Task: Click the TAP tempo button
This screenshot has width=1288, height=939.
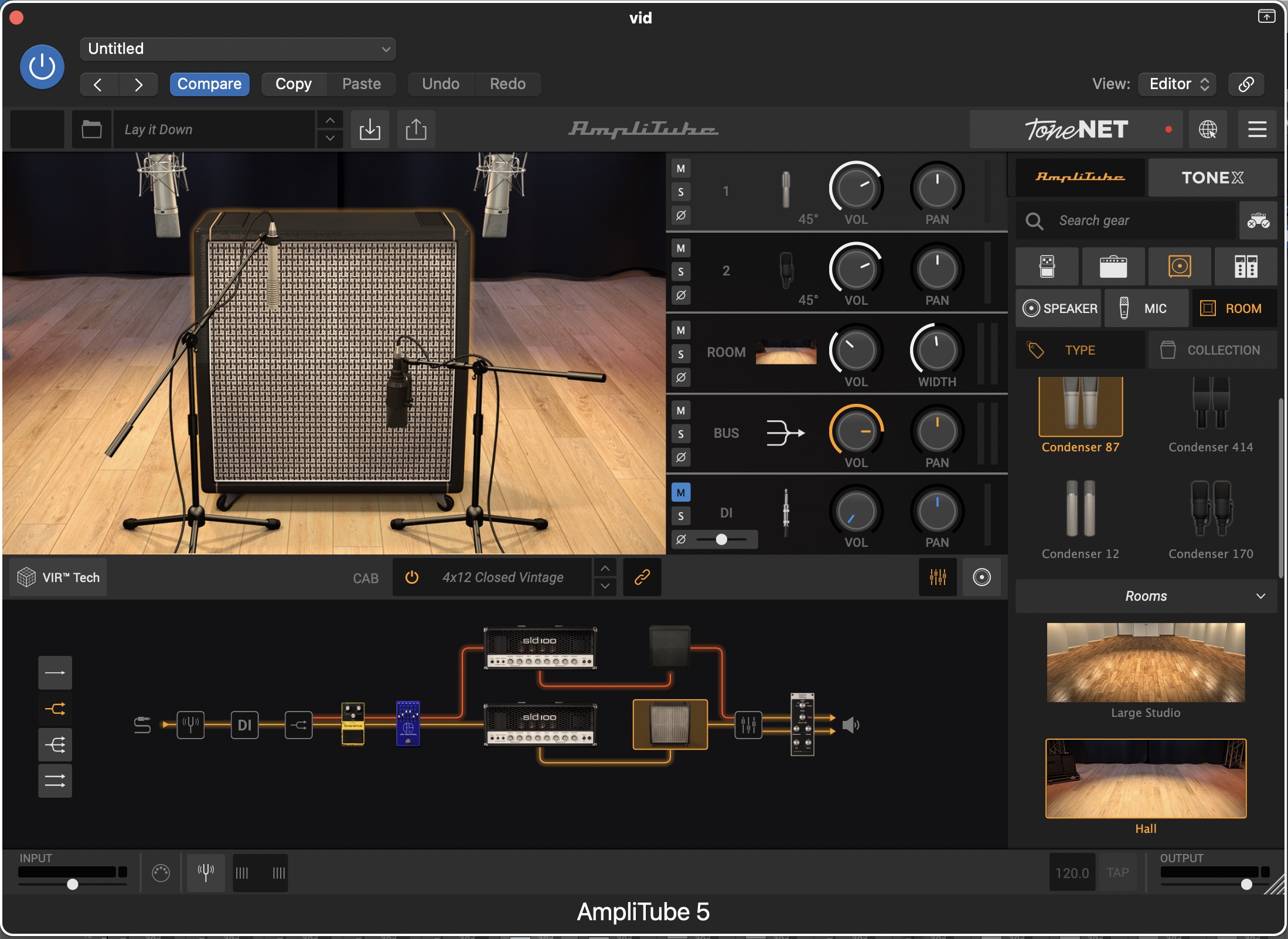Action: (1117, 873)
